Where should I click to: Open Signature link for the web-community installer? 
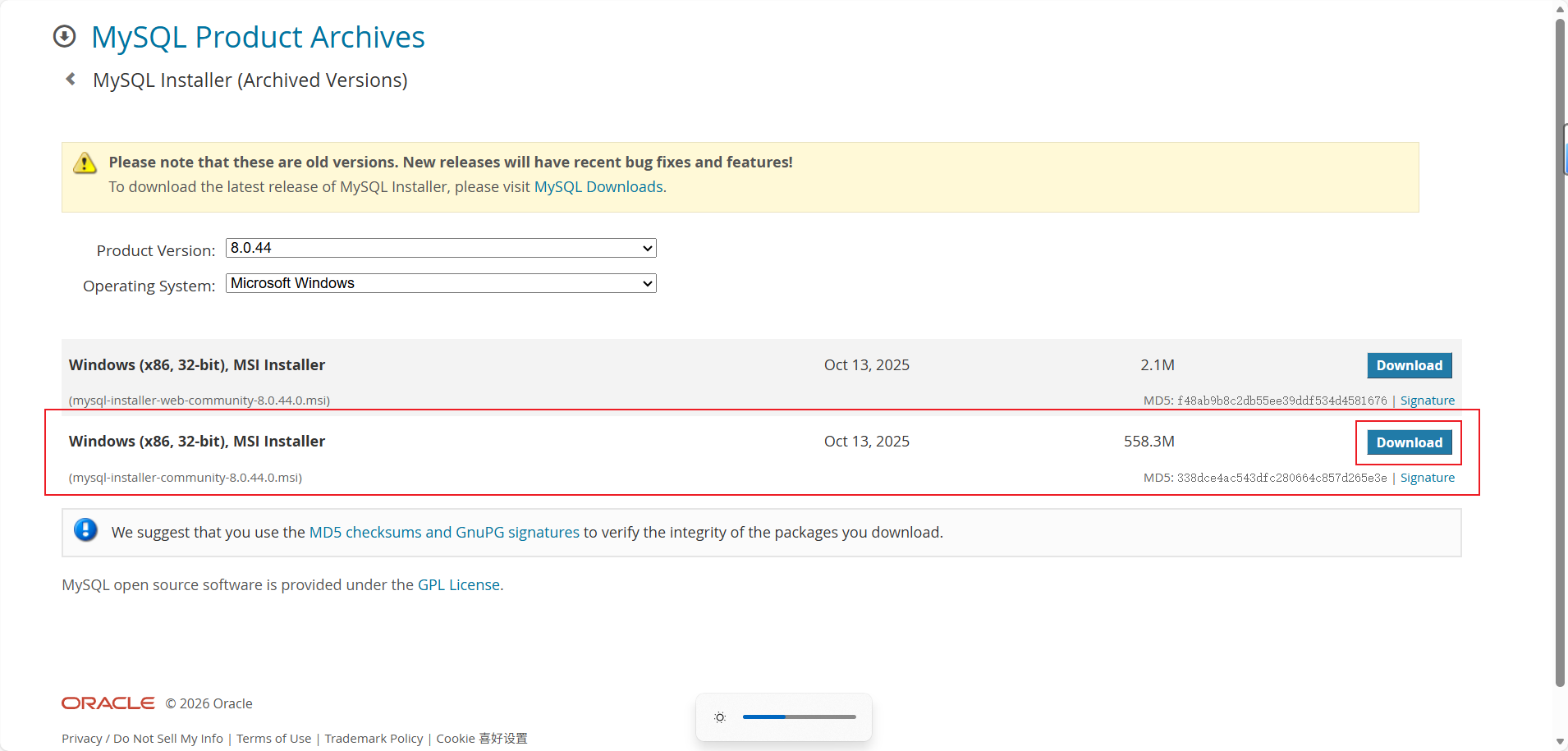(1427, 401)
